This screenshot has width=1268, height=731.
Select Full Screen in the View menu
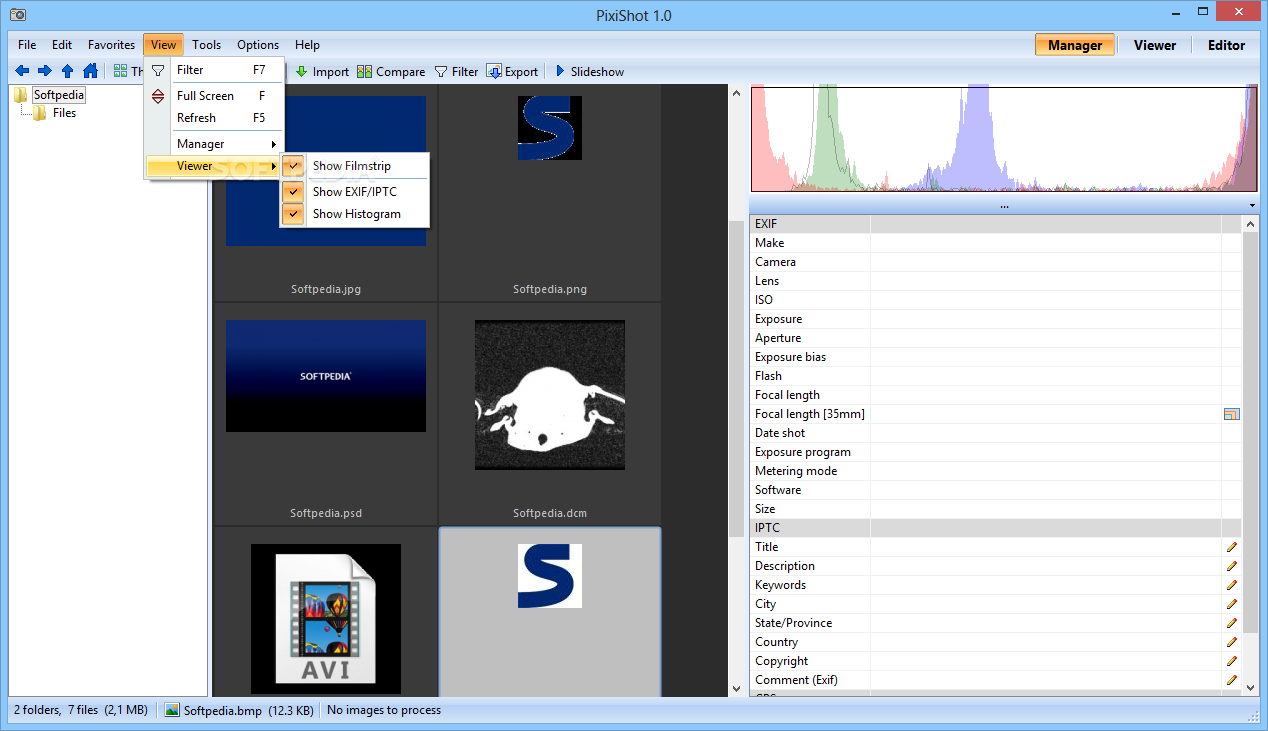coord(215,96)
